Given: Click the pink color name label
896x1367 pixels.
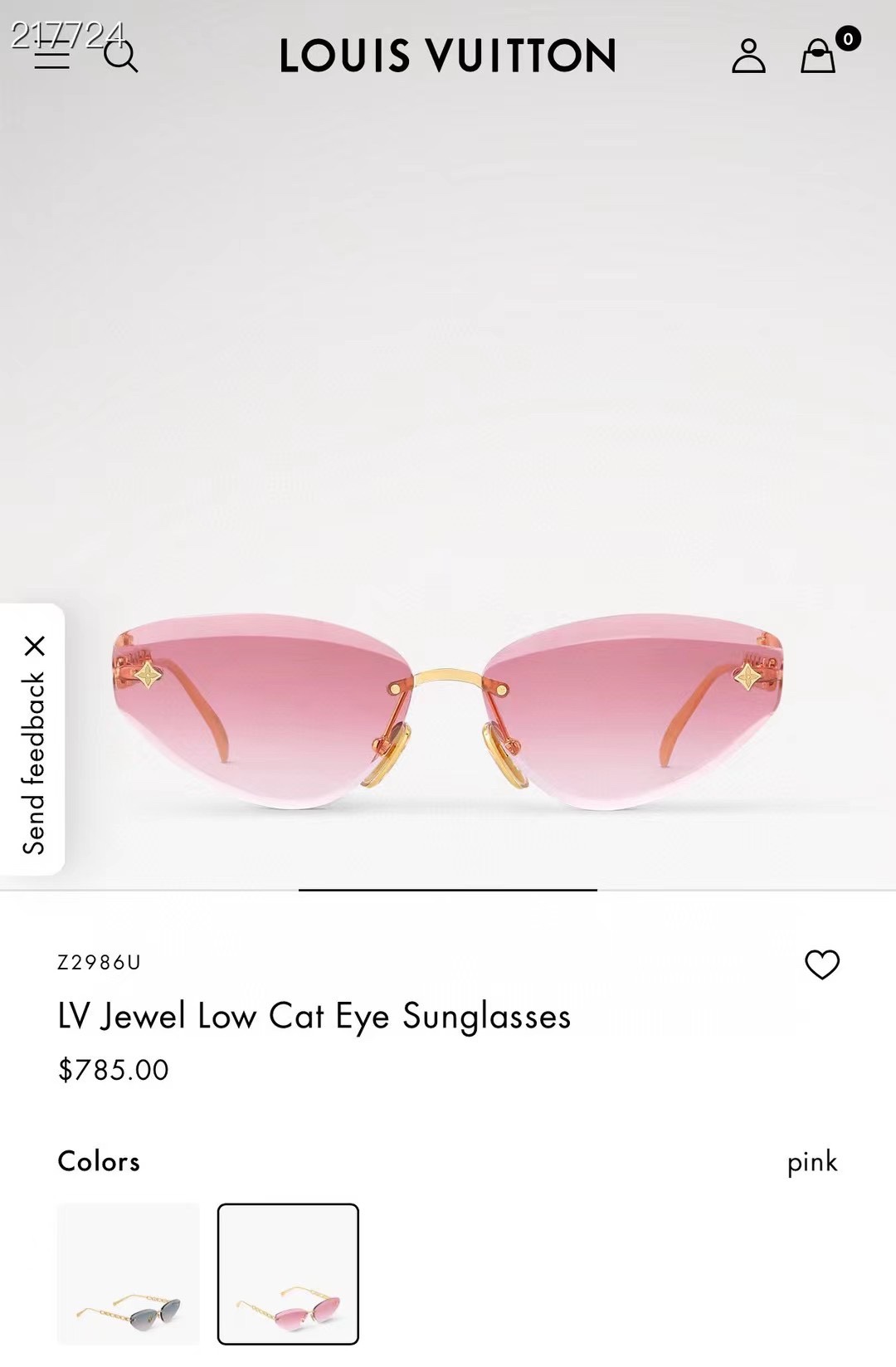Looking at the screenshot, I should [812, 1162].
